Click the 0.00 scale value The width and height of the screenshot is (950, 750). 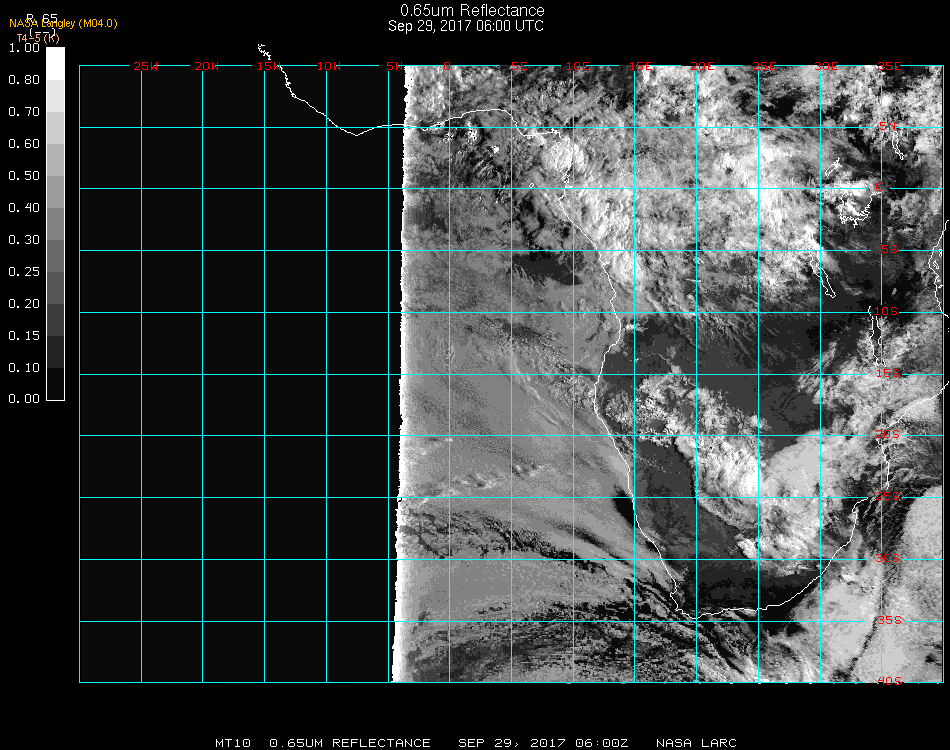(24, 399)
